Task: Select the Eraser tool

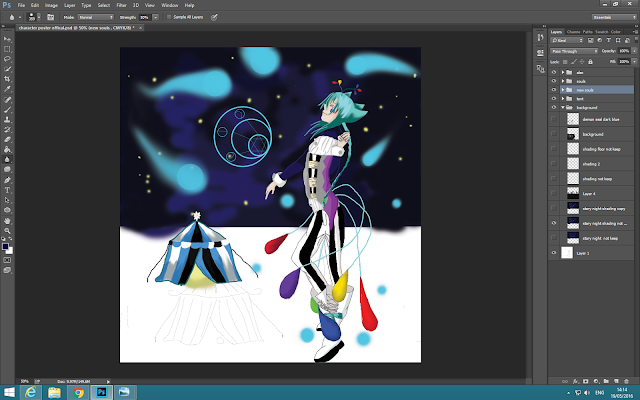Action: 7,140
